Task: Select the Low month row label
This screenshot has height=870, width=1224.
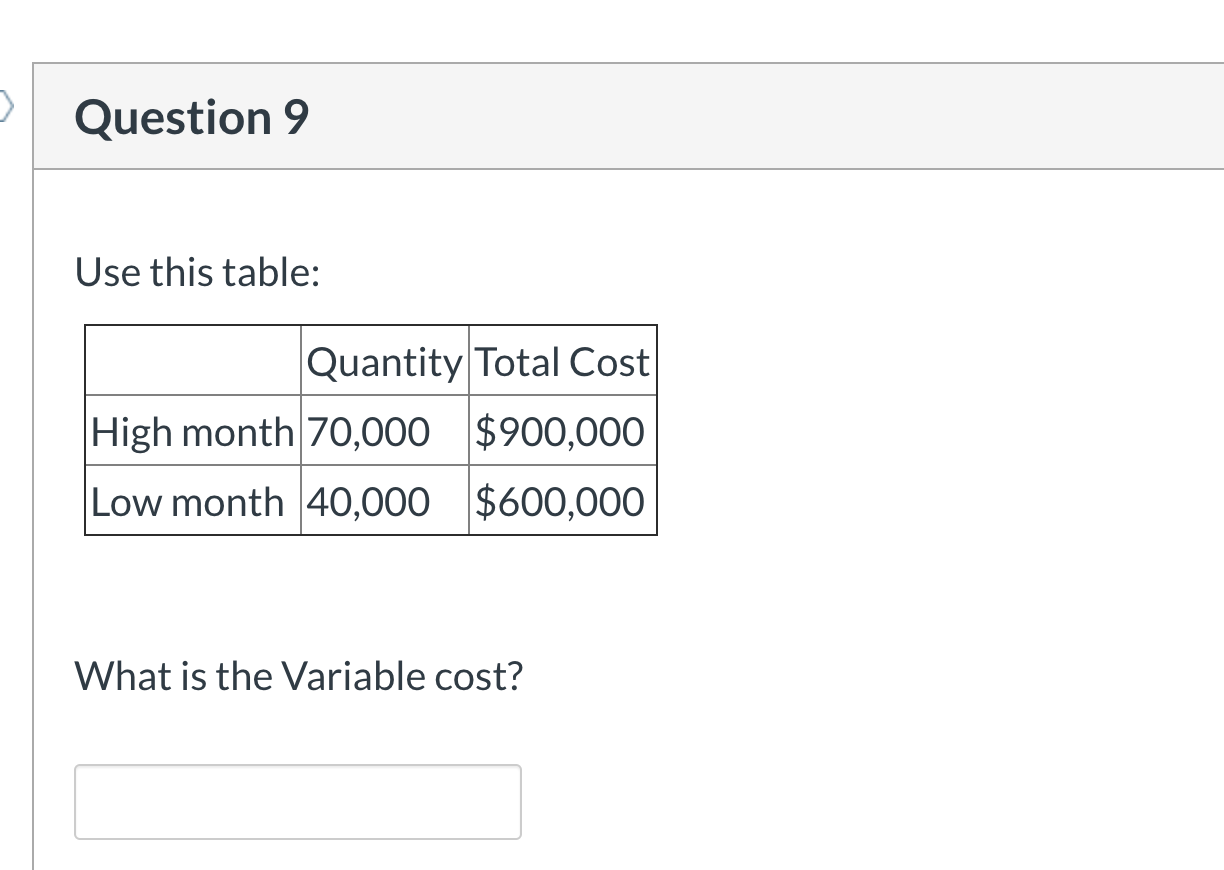Action: 186,502
